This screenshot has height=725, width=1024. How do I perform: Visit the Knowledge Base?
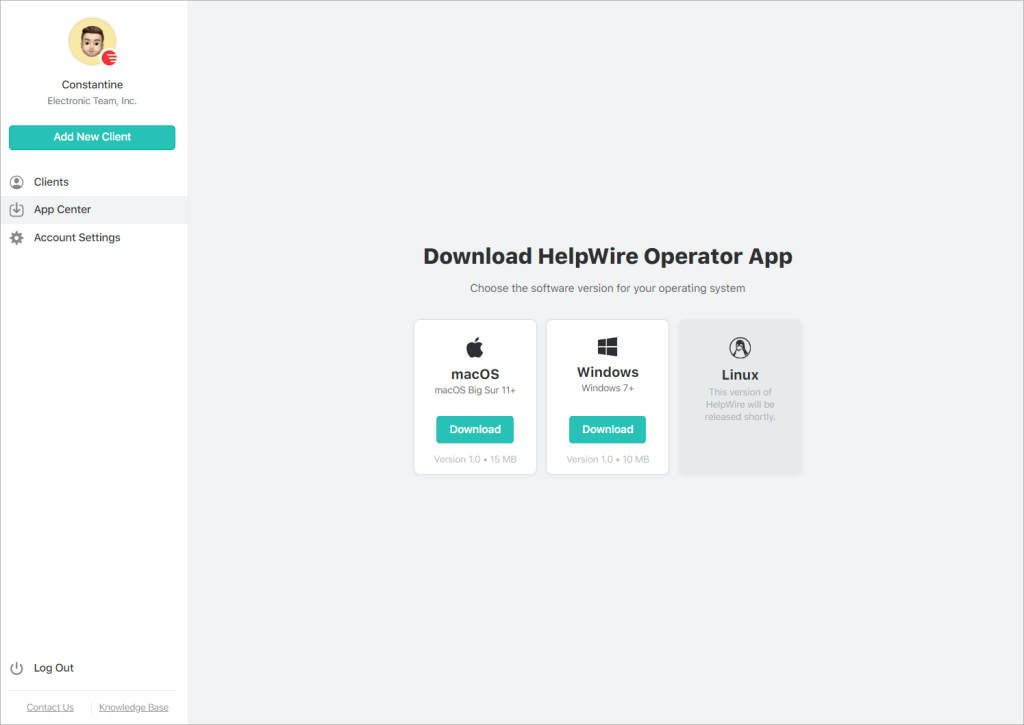coord(133,706)
